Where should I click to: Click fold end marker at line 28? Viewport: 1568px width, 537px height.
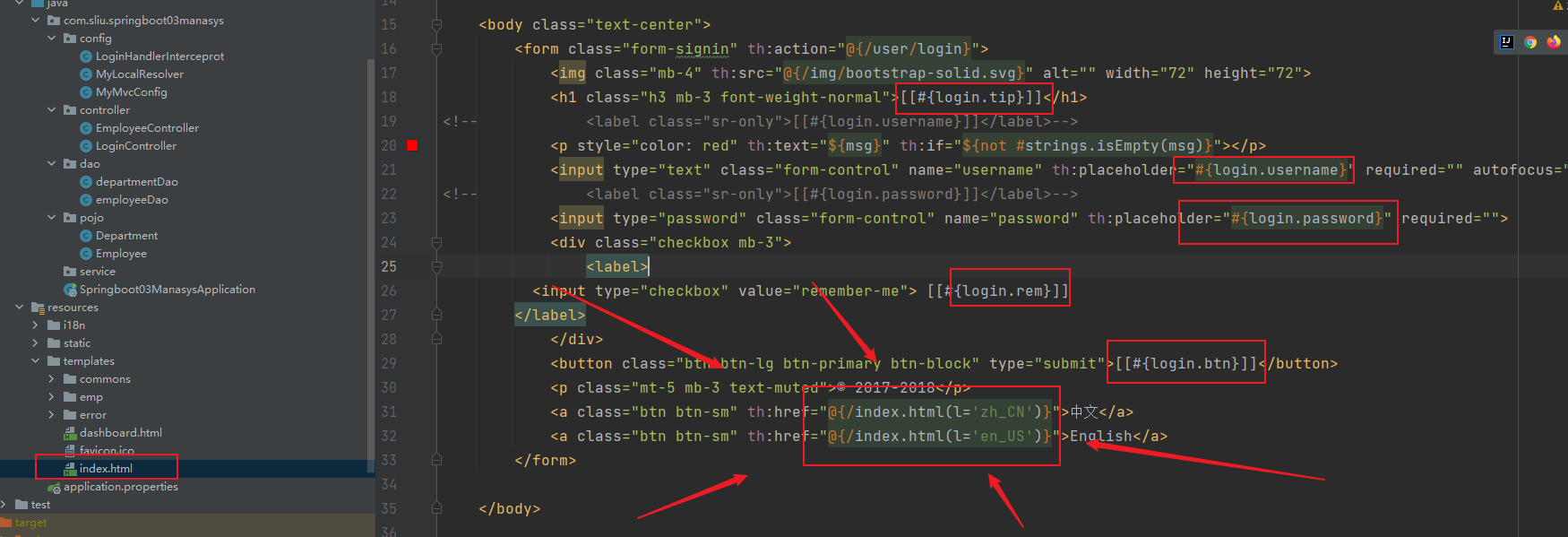click(x=436, y=340)
